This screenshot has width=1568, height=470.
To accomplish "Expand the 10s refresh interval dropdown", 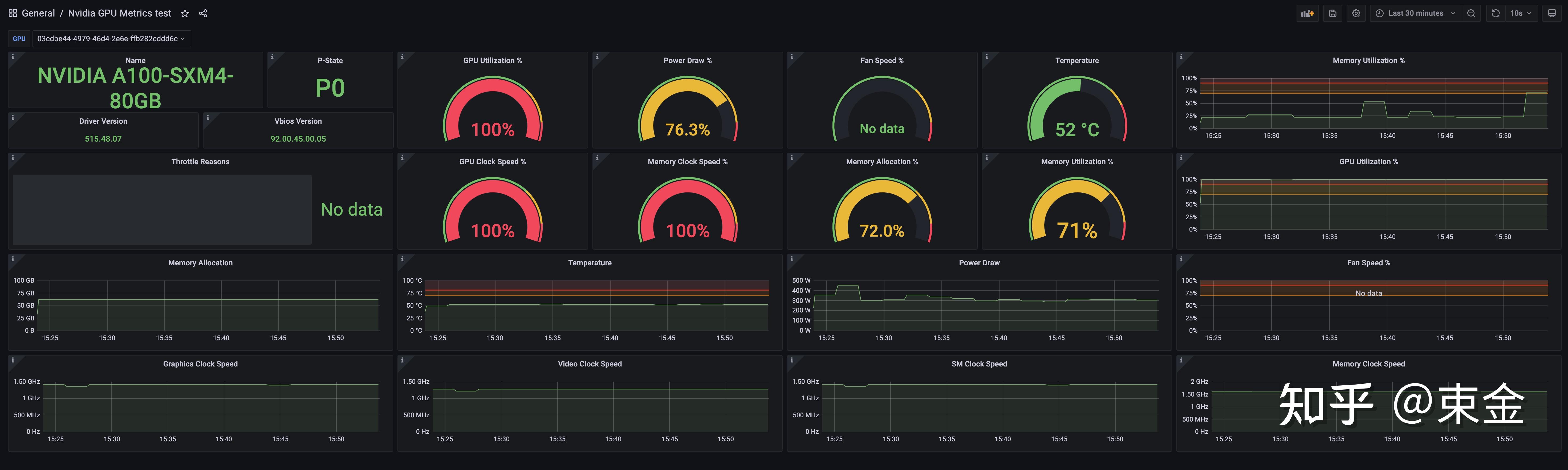I will (x=1521, y=13).
